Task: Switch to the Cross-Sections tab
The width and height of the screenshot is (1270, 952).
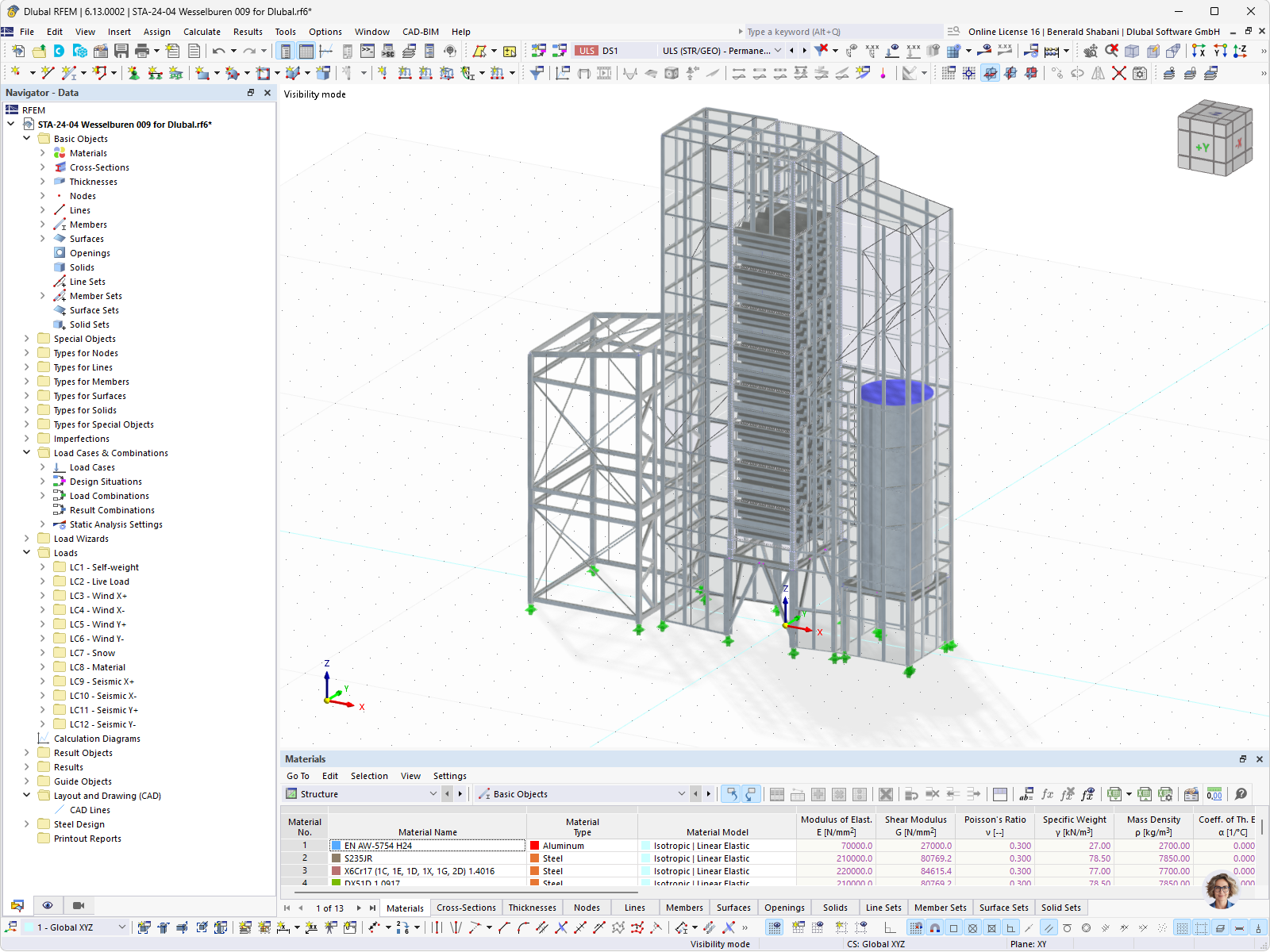Action: coord(466,907)
